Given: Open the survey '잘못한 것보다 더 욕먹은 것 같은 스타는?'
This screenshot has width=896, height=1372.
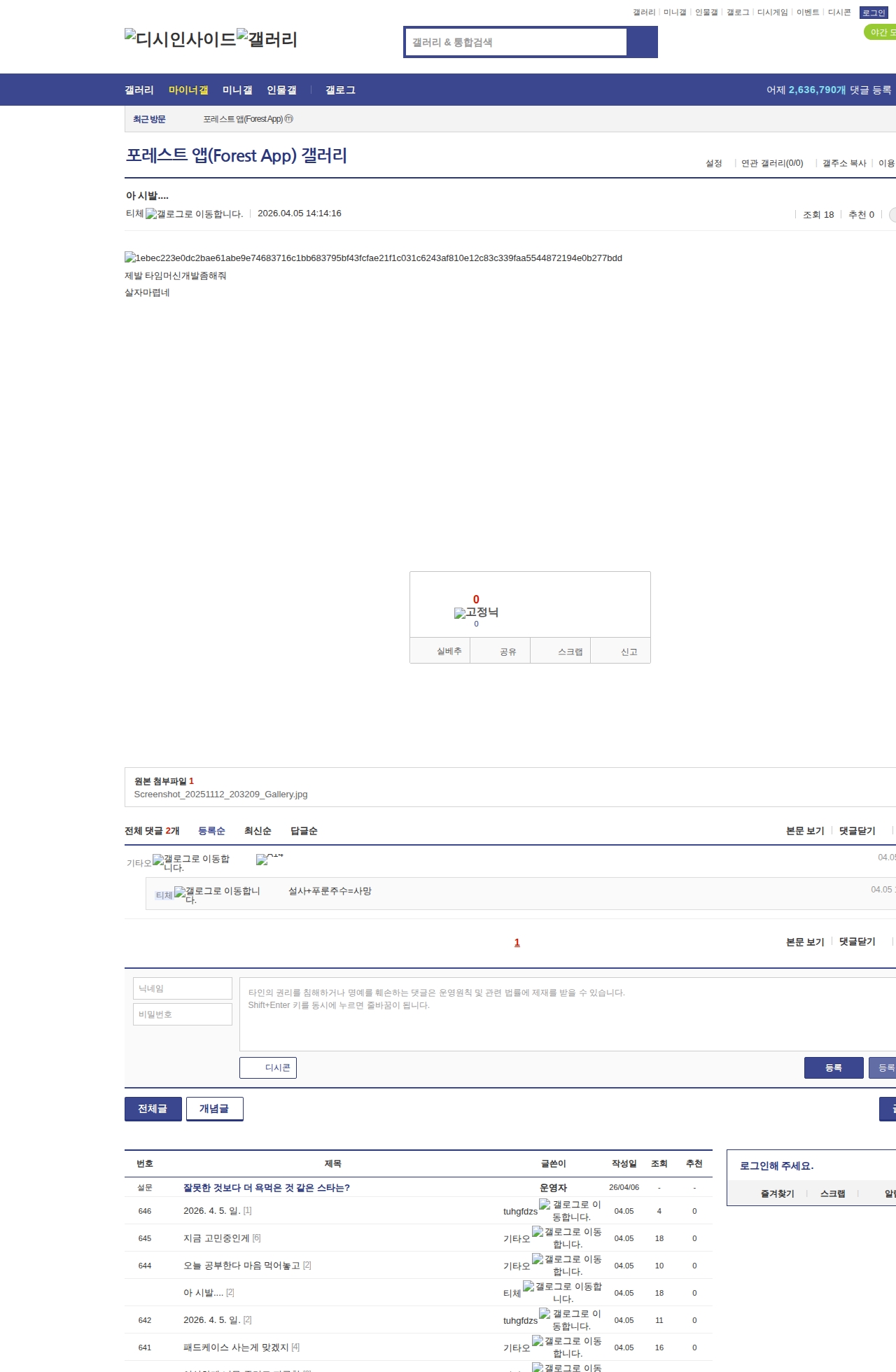Looking at the screenshot, I should point(267,1188).
